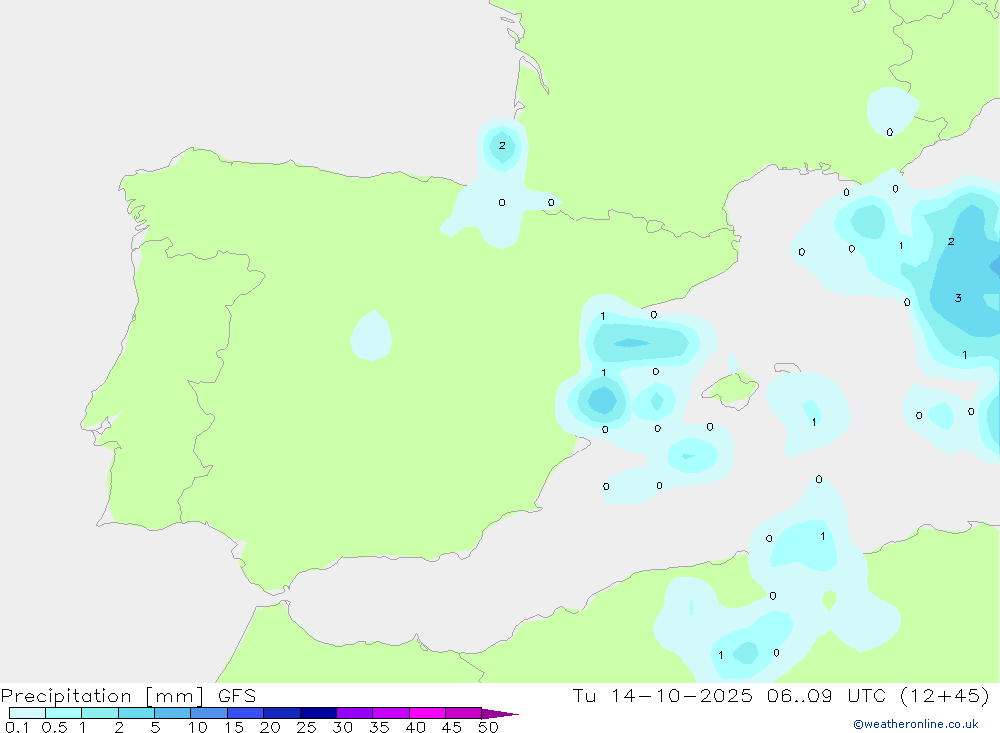The image size is (1000, 733).
Task: Select the 15–20 mm legend swatch
Action: point(246,713)
